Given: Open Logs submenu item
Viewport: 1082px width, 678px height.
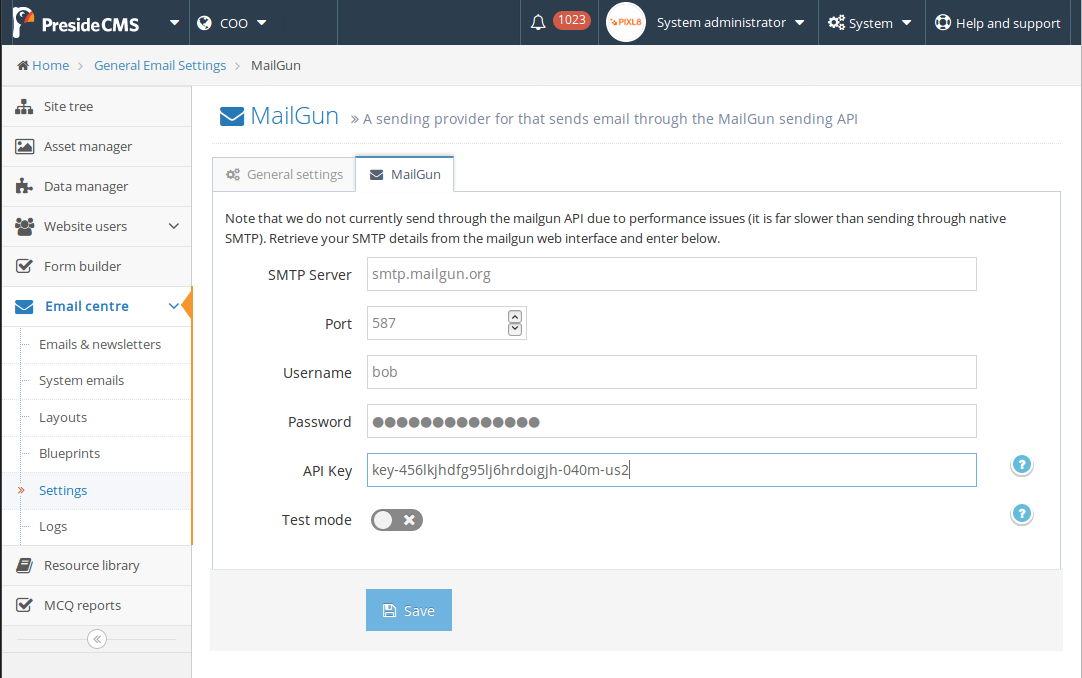Looking at the screenshot, I should [x=53, y=526].
